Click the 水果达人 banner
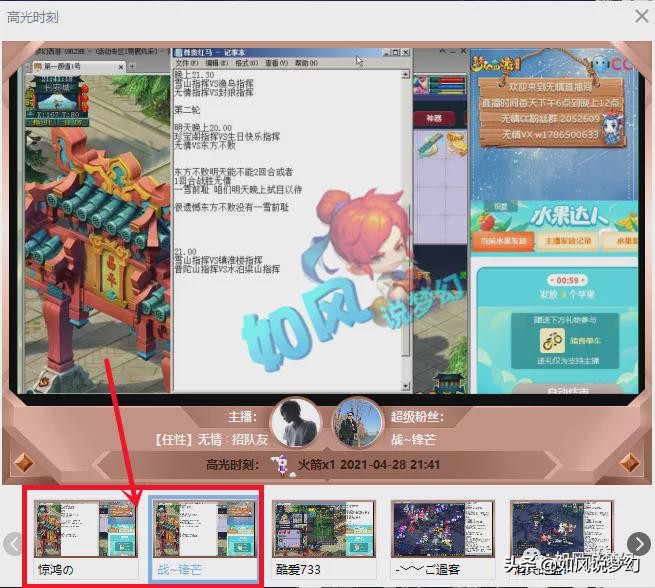The image size is (655, 588). point(568,218)
